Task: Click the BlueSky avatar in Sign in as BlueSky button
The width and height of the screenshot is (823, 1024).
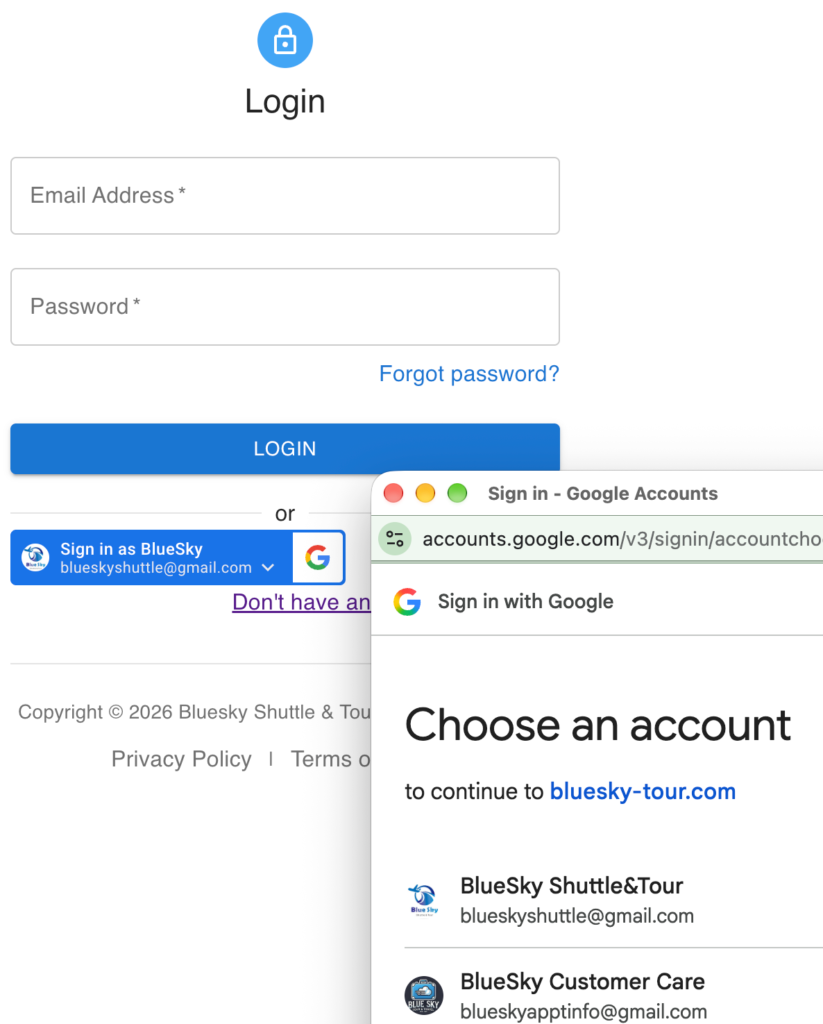Action: point(35,558)
